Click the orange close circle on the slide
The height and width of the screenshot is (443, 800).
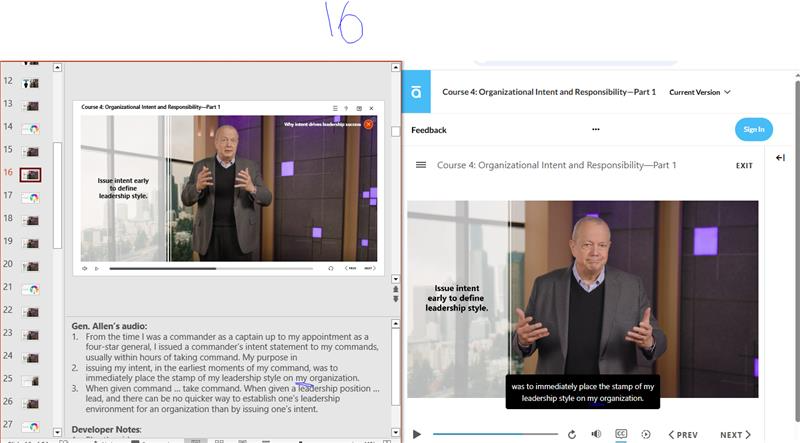[x=368, y=124]
